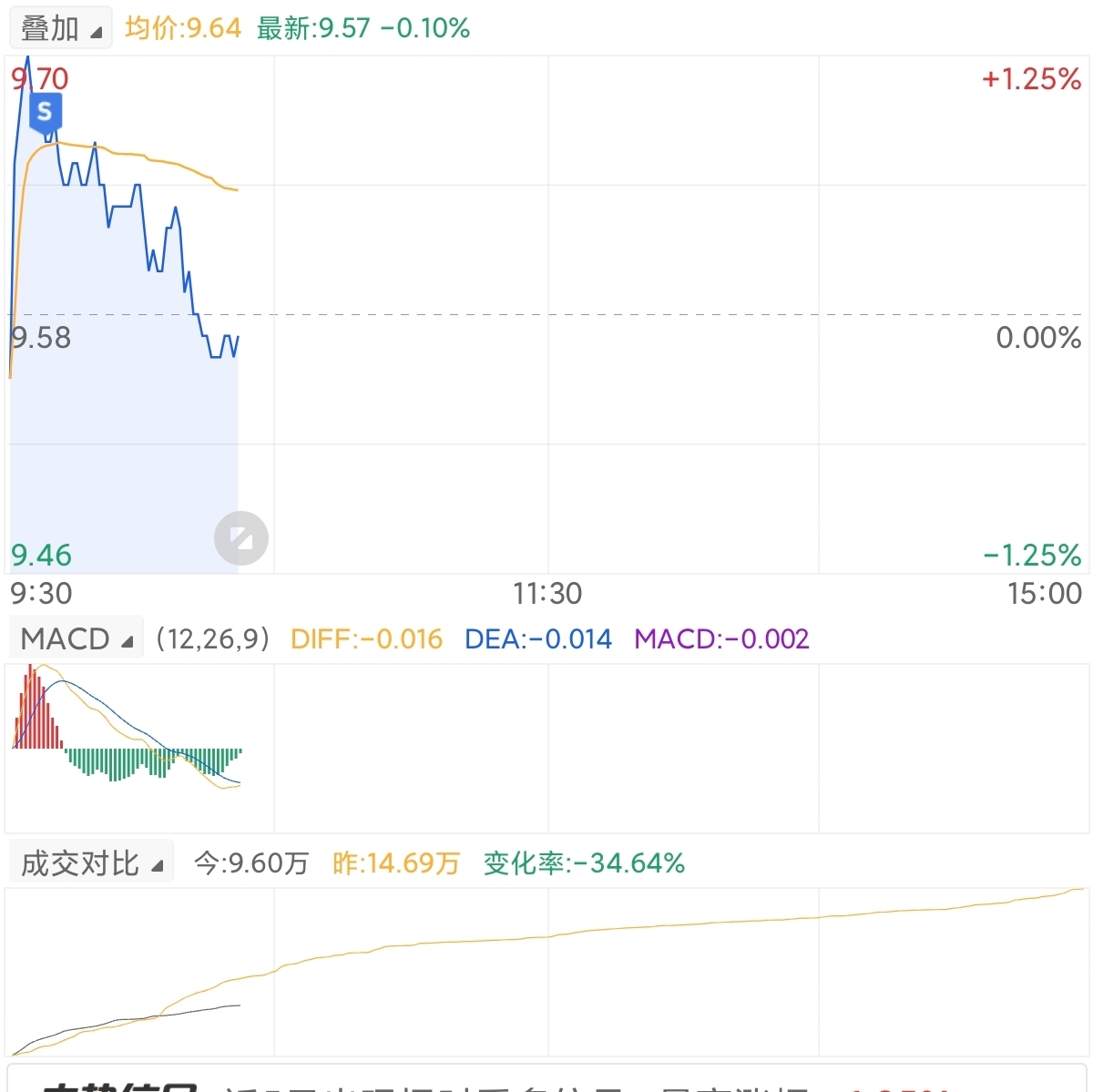Tap the MACD:-0.002 value
Screen dimensions: 1093x1092
(x=721, y=638)
